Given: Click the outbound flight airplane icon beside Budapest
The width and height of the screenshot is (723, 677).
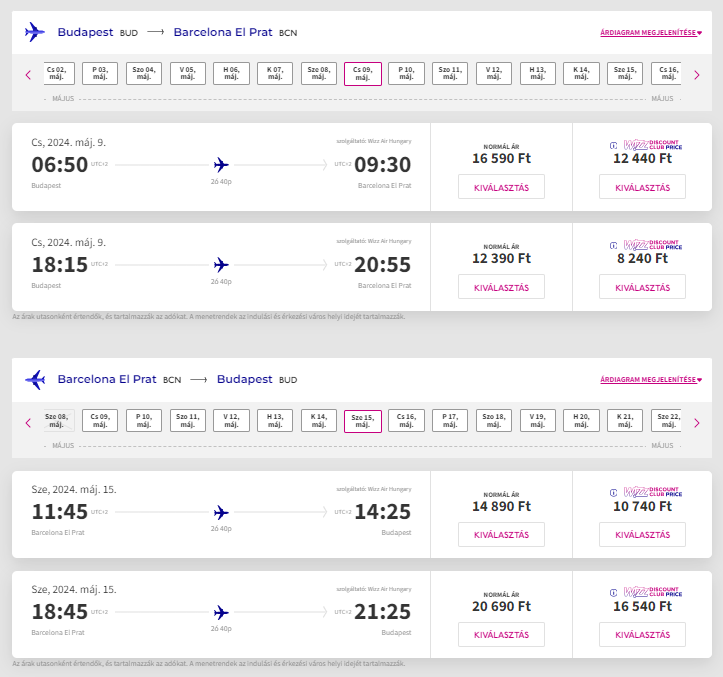Looking at the screenshot, I should (35, 32).
